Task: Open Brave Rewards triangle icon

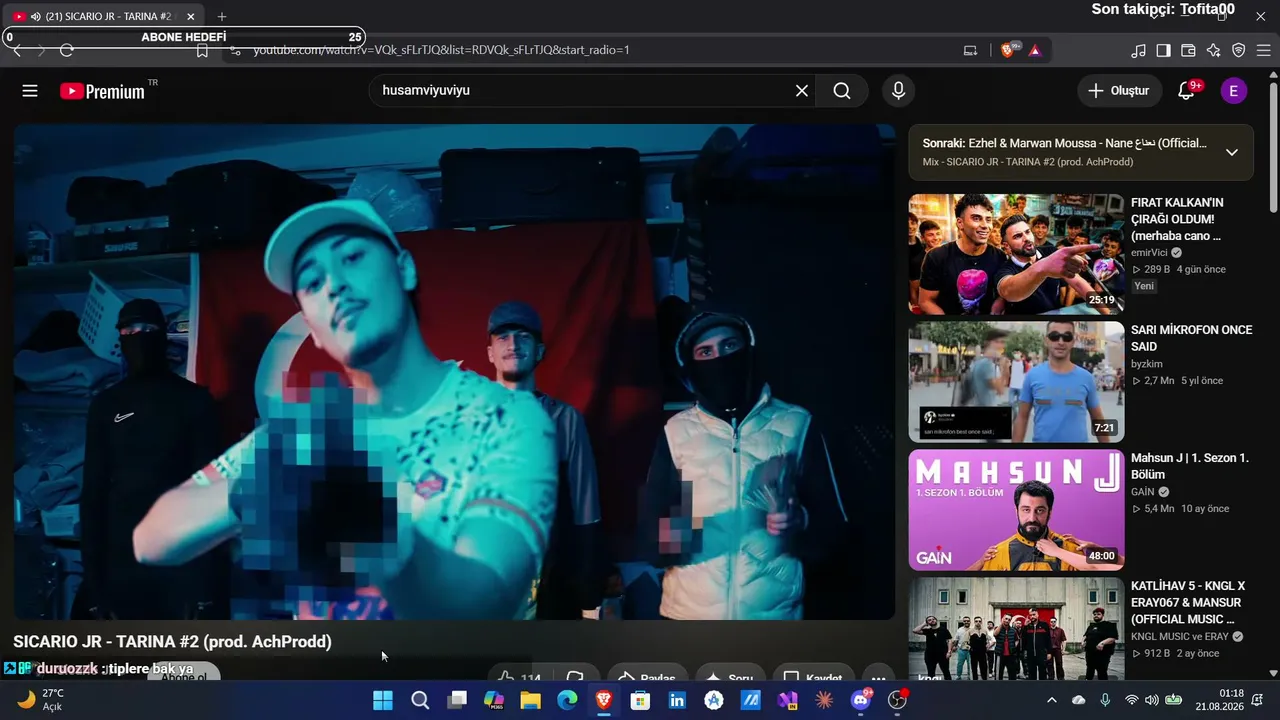Action: point(1035,50)
